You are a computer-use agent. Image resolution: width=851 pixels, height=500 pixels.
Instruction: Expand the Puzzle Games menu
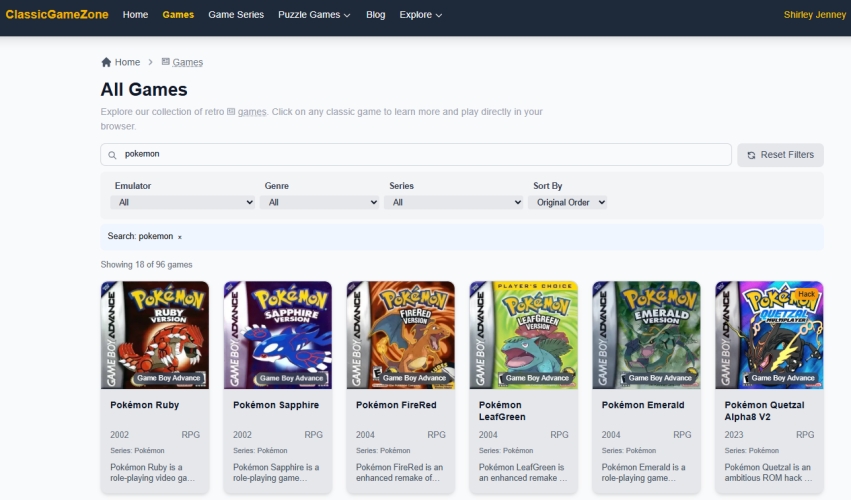click(314, 15)
